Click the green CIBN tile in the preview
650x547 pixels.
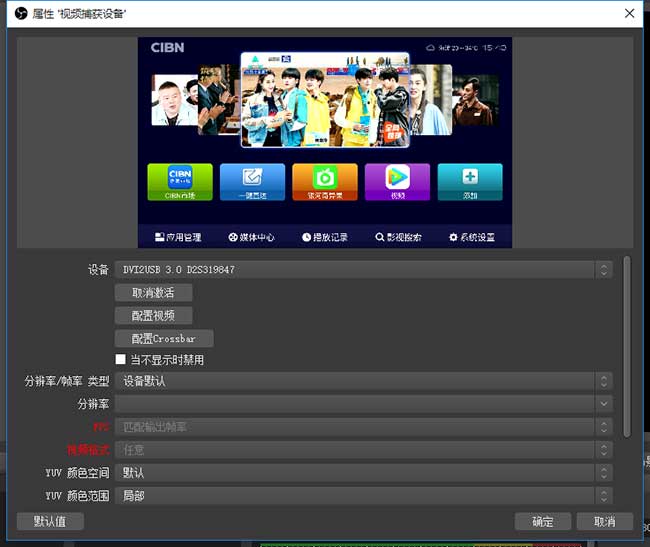[180, 182]
